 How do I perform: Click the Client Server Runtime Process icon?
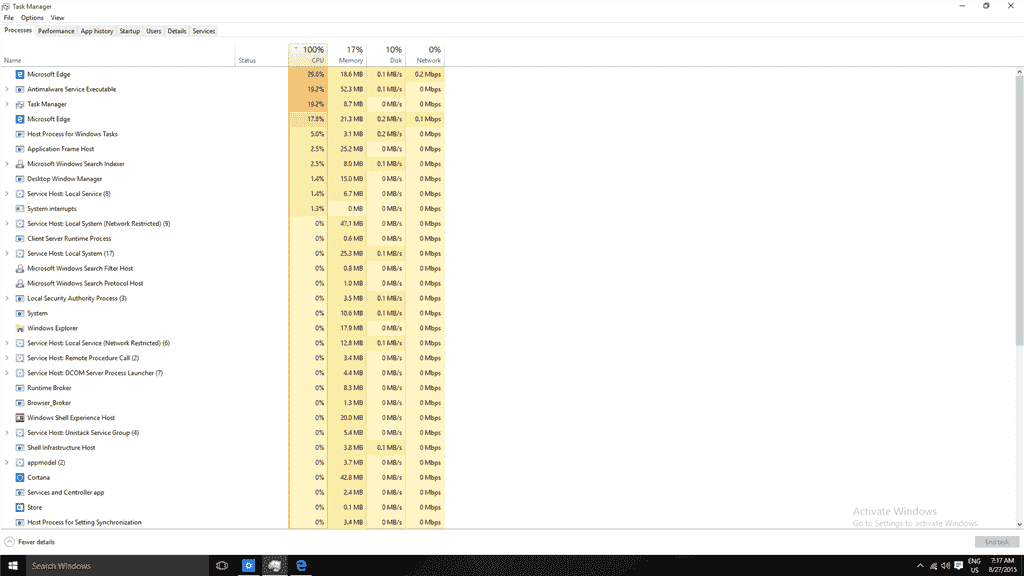point(20,238)
